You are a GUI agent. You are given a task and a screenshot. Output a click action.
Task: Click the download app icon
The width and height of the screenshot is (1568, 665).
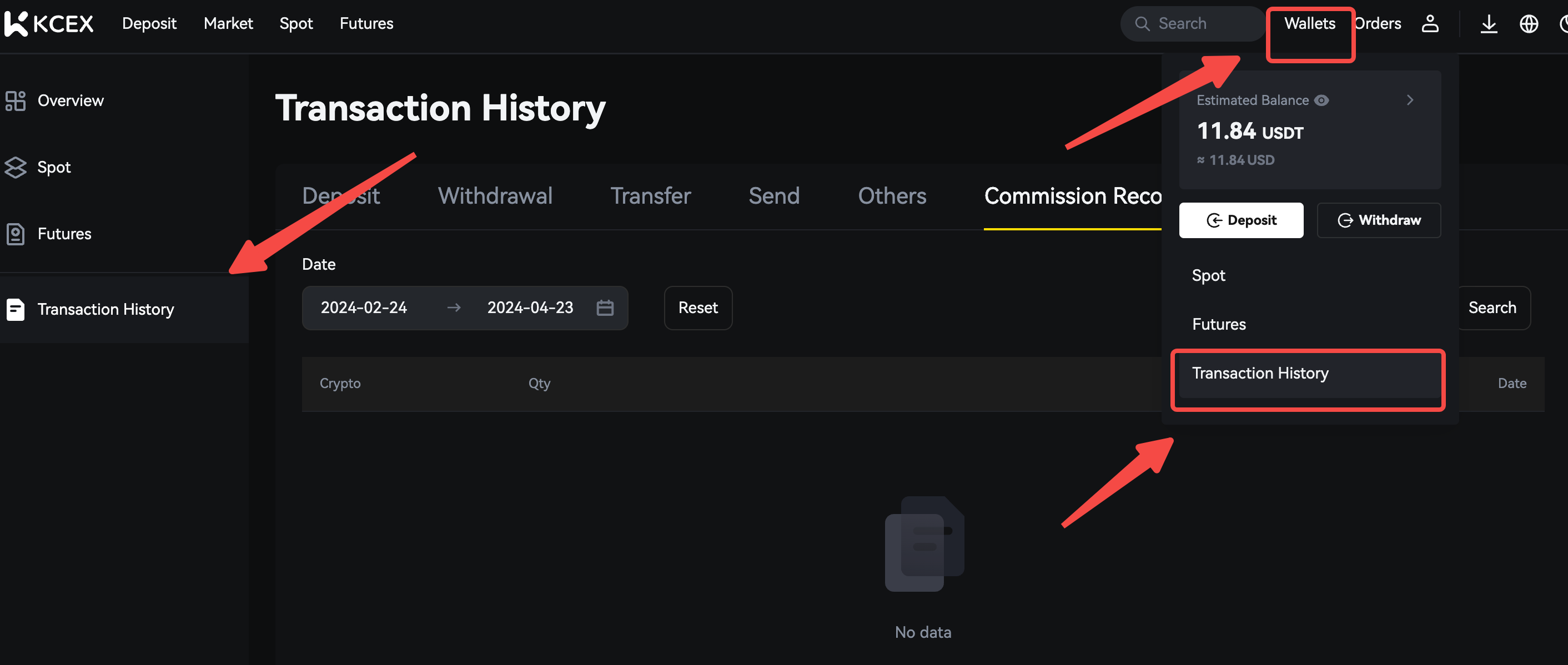click(1488, 24)
